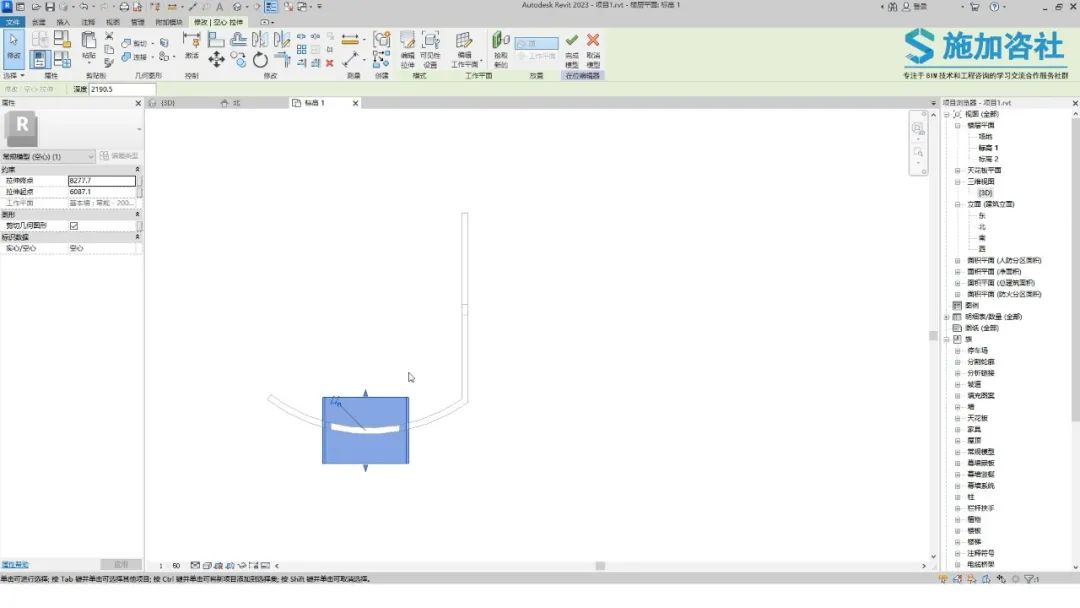Image resolution: width=1080 pixels, height=608 pixels.
Task: Select the Mirror pick axis tool
Action: tap(260, 40)
